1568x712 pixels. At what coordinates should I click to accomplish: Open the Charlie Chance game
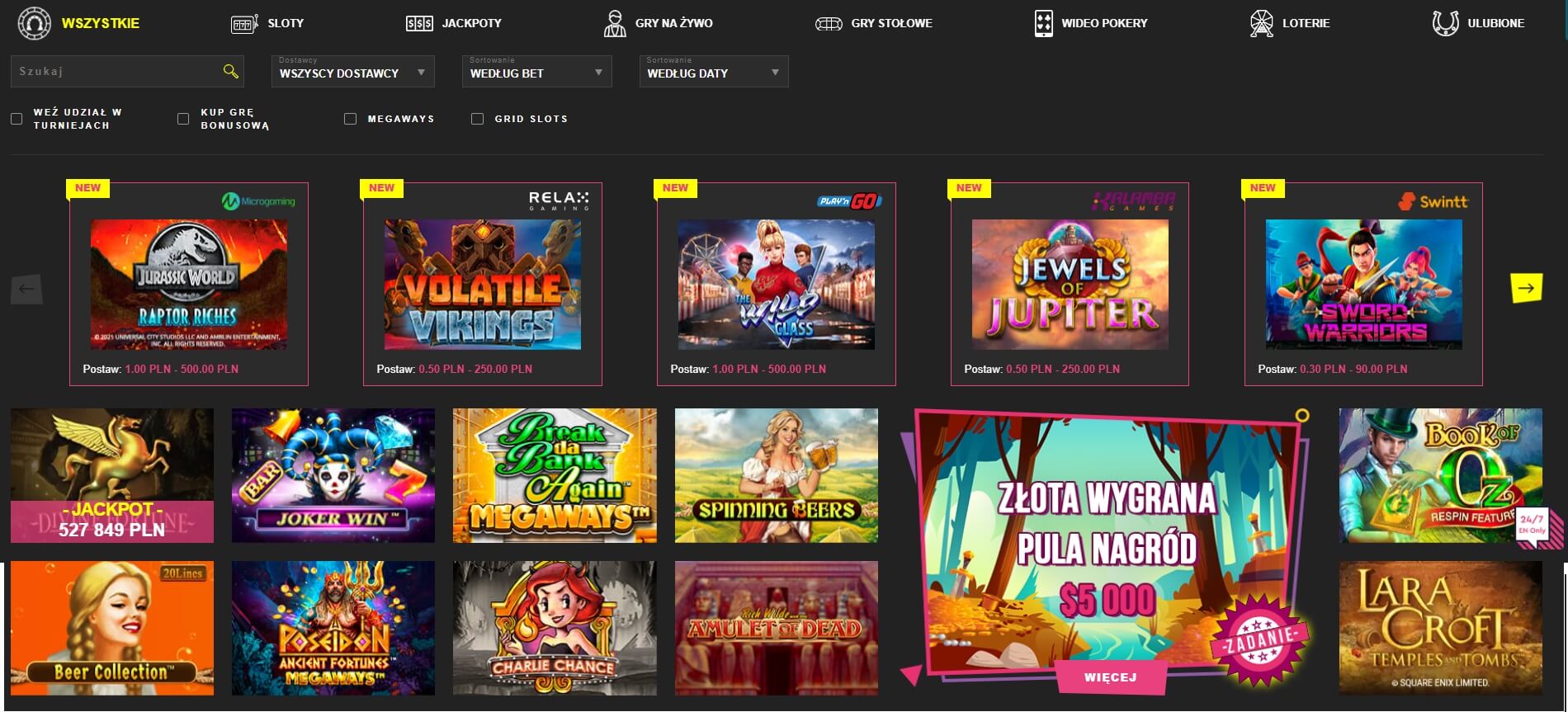555,628
